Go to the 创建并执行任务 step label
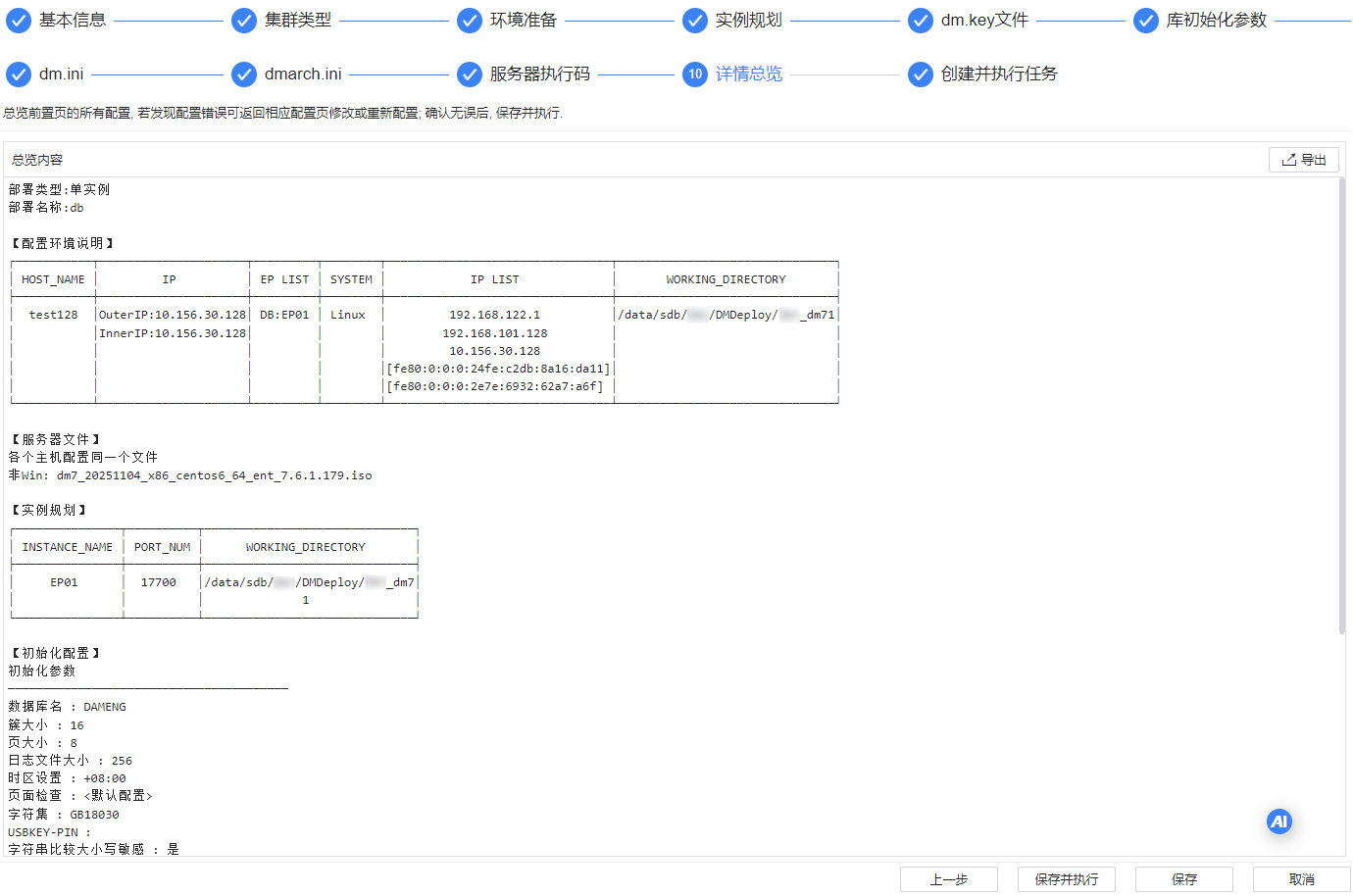 coord(999,74)
